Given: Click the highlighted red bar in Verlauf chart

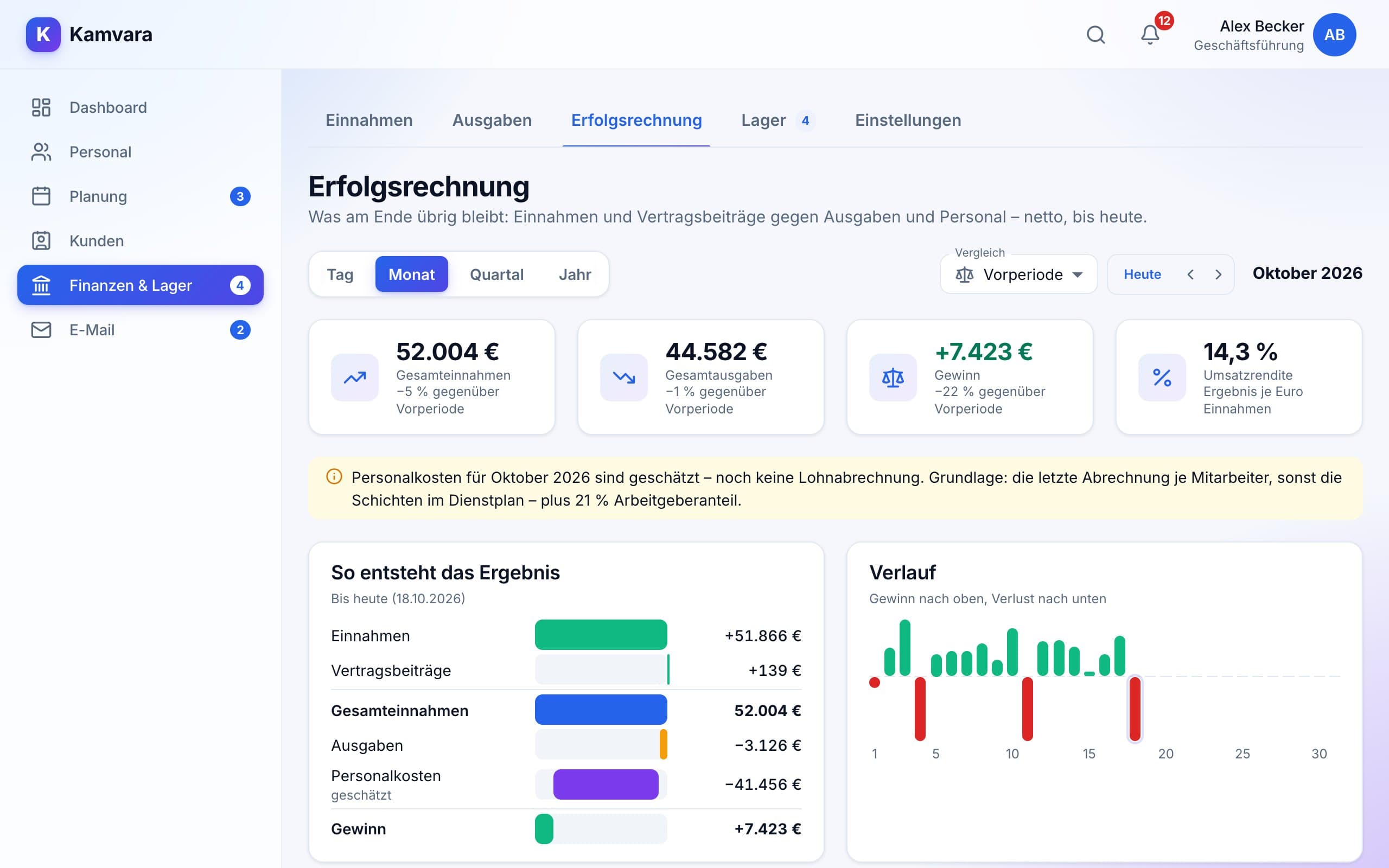Looking at the screenshot, I should (1135, 709).
